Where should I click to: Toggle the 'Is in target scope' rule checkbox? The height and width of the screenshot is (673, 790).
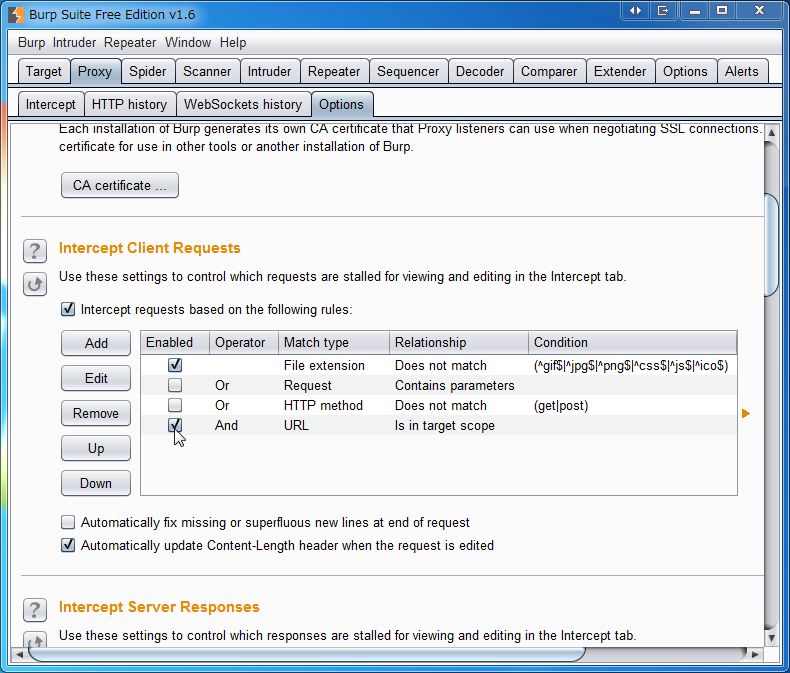(x=175, y=425)
